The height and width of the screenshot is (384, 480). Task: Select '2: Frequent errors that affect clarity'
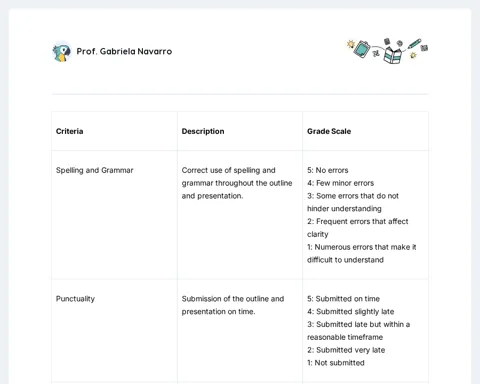pos(358,228)
